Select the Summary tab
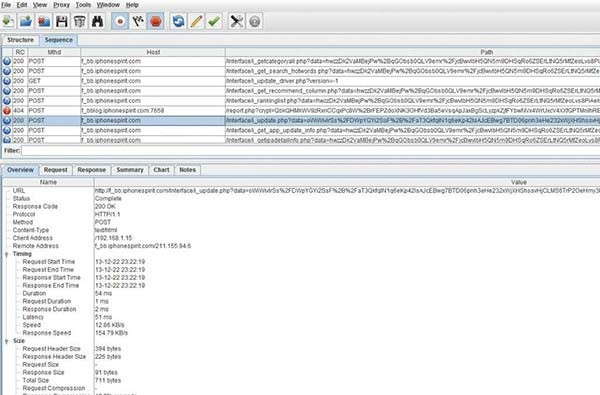The image size is (600, 395). pyautogui.click(x=130, y=170)
